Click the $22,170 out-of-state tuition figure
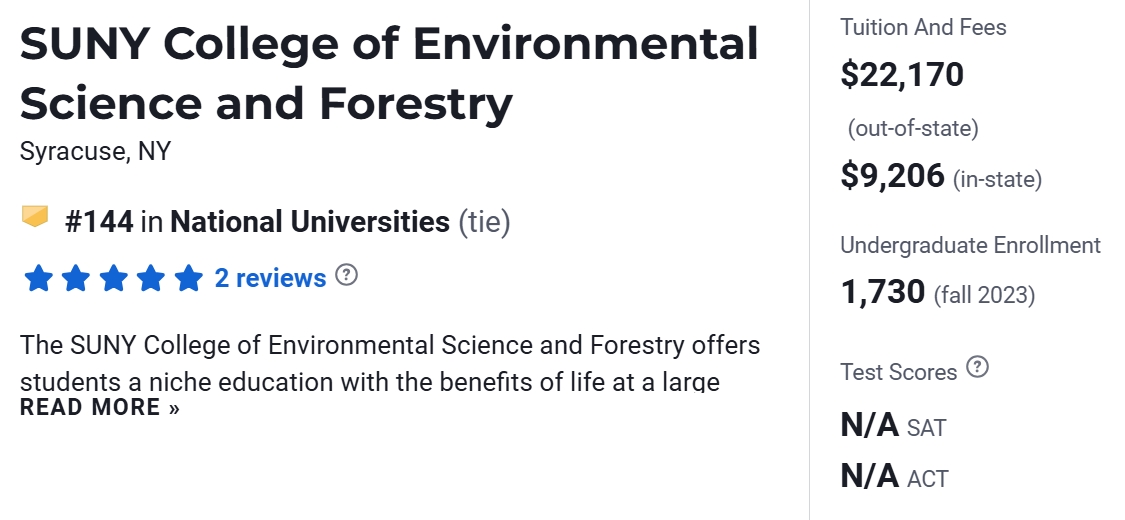This screenshot has height=520, width=1125. click(x=902, y=75)
